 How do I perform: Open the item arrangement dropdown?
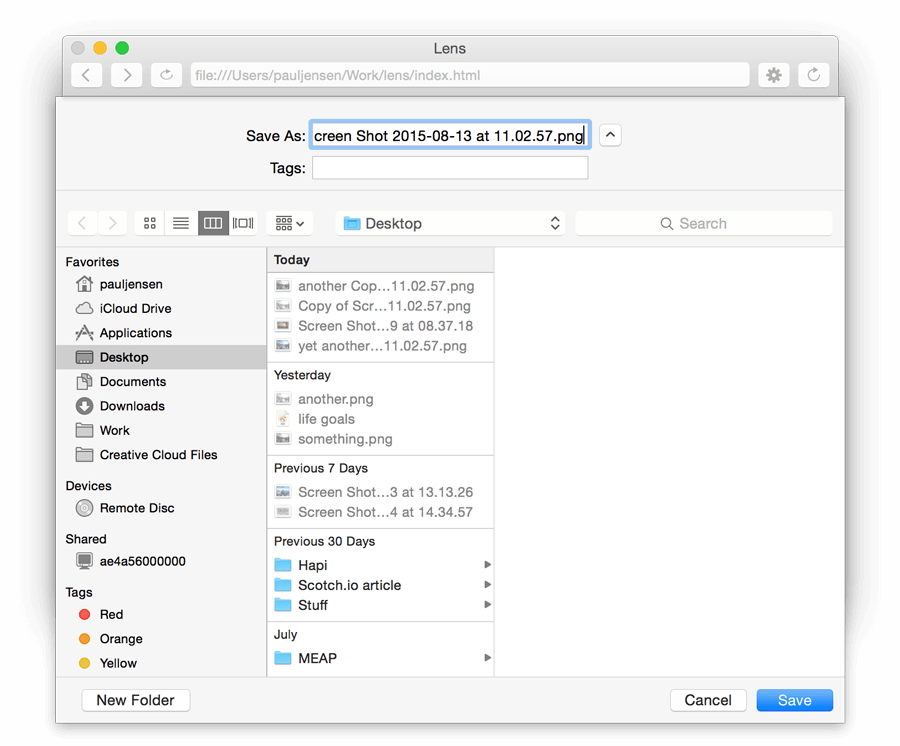click(289, 223)
